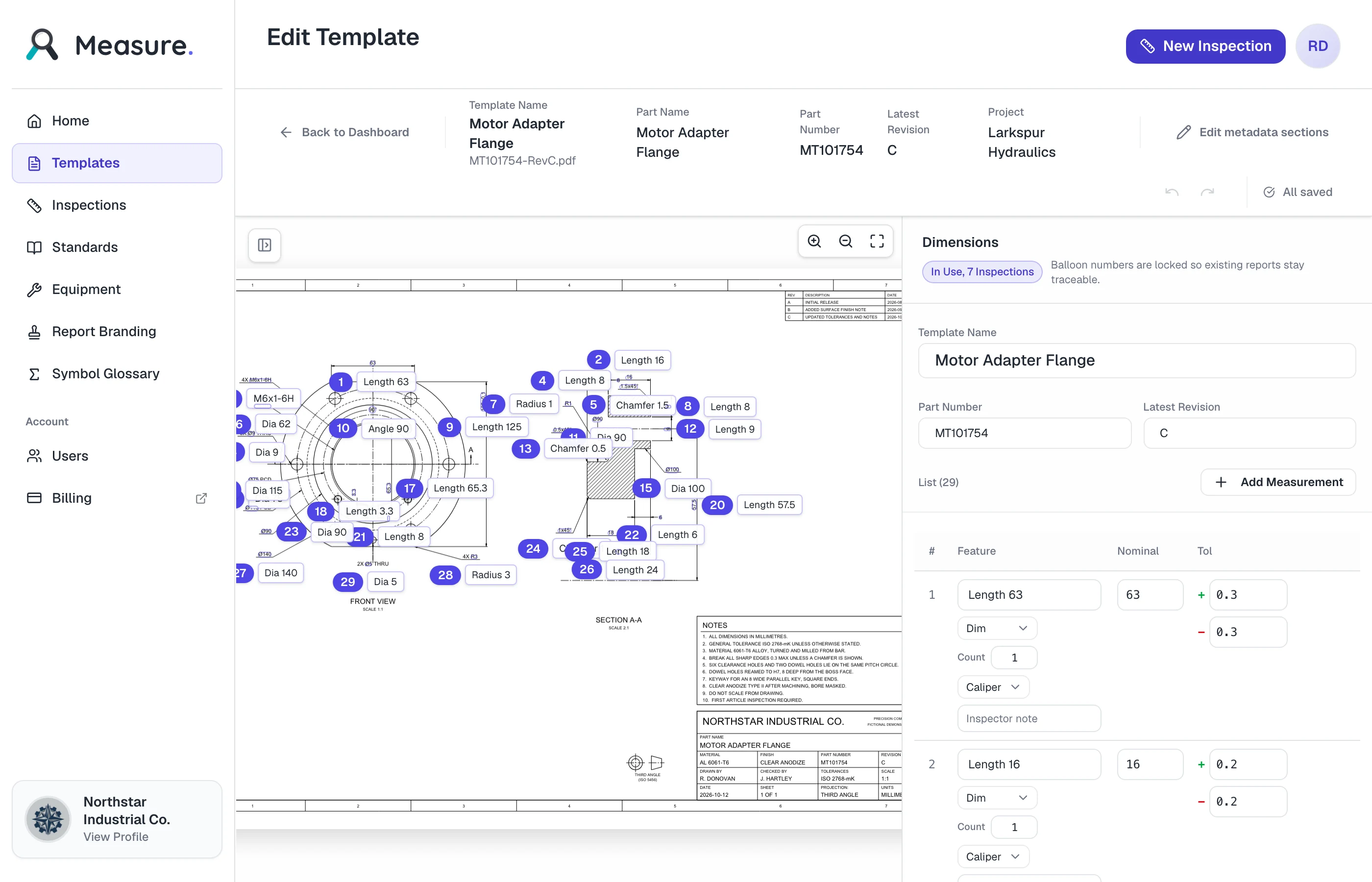
Task: Click the Template Name input field
Action: coord(1136,360)
